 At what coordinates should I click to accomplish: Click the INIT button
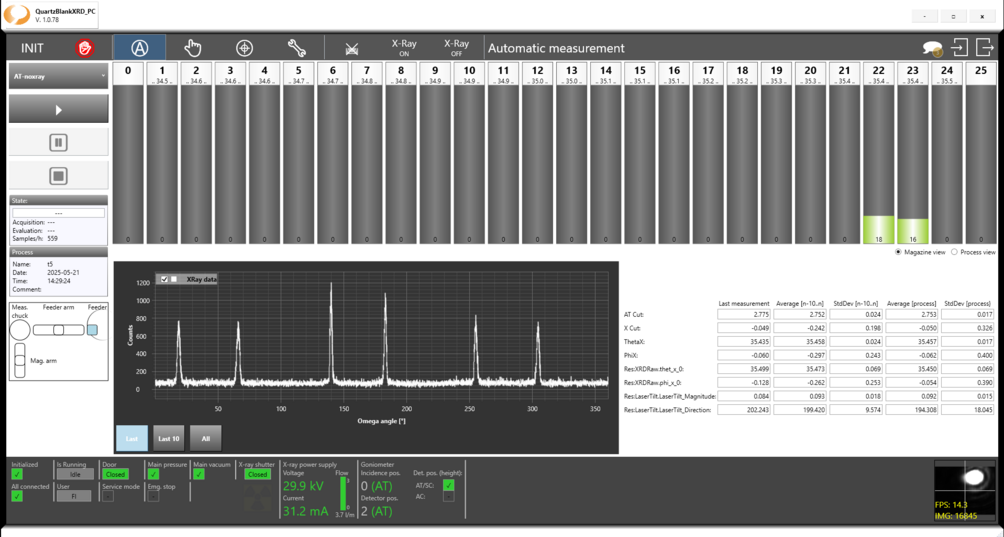32,48
